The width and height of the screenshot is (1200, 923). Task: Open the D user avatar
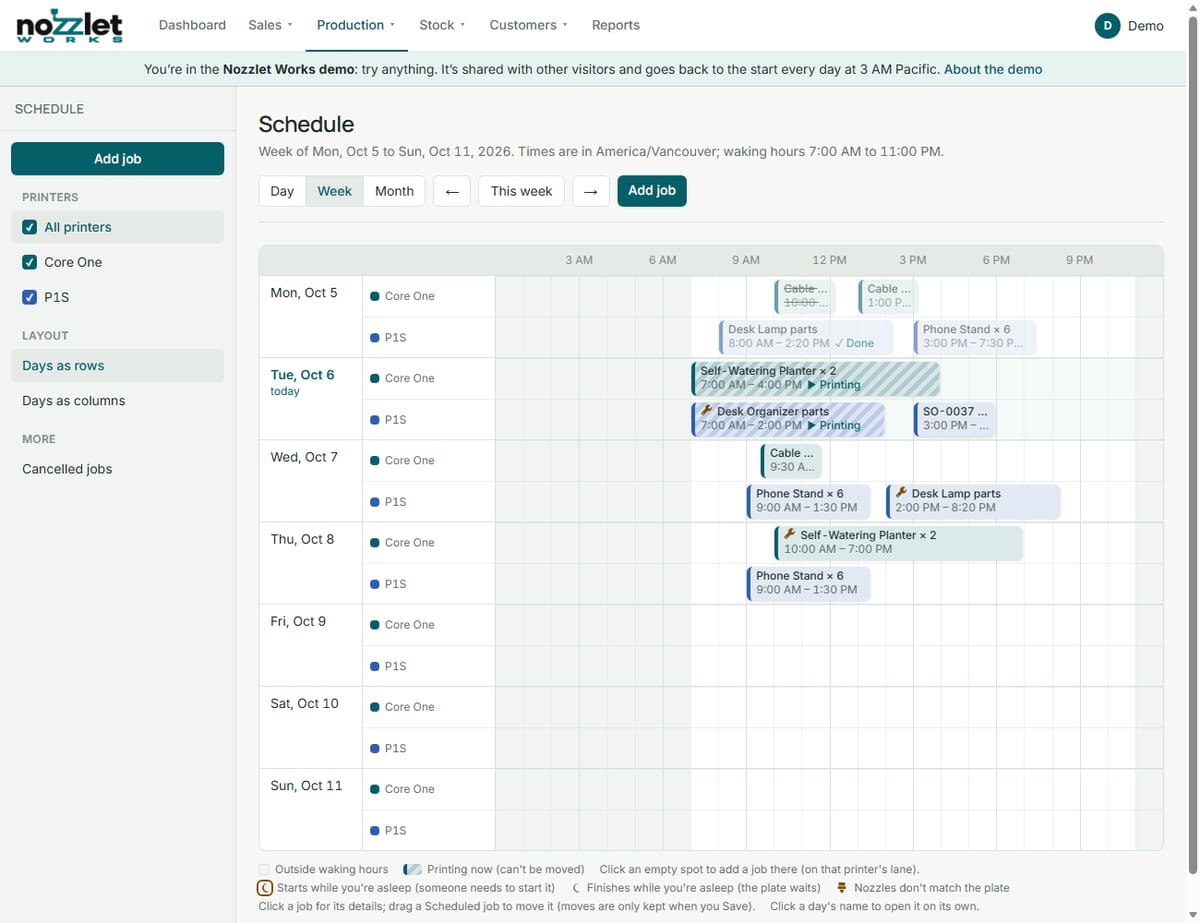1107,26
